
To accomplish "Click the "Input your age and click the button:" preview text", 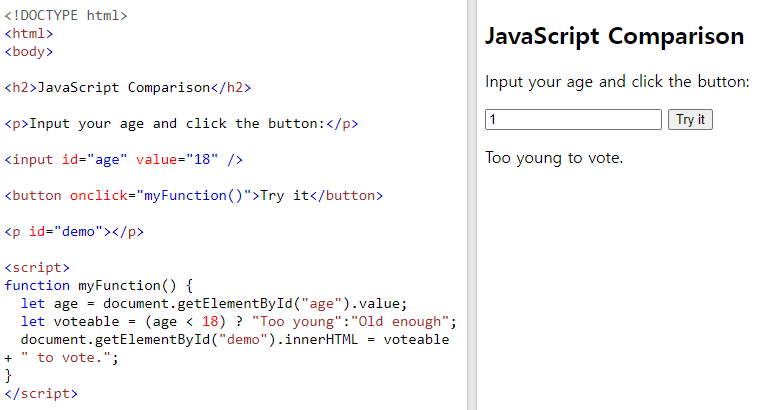I will point(617,82).
